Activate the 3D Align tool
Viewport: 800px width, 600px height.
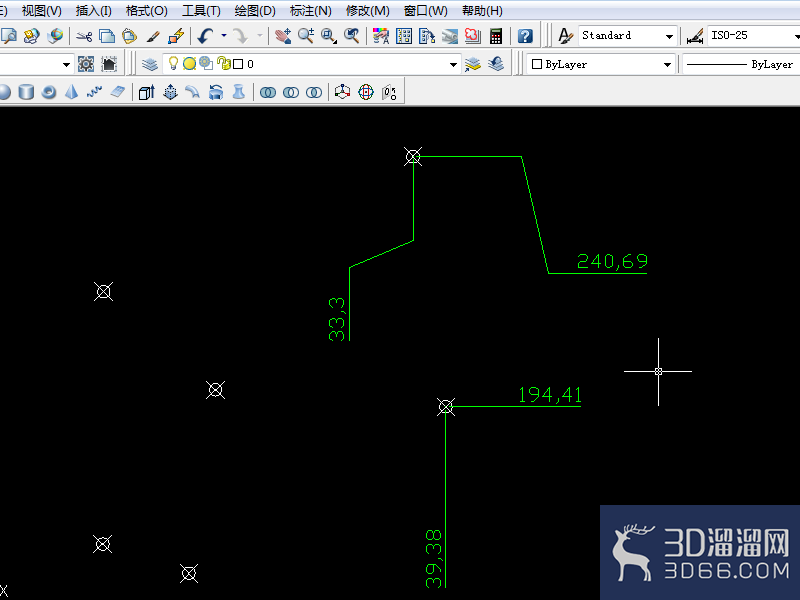coord(389,92)
